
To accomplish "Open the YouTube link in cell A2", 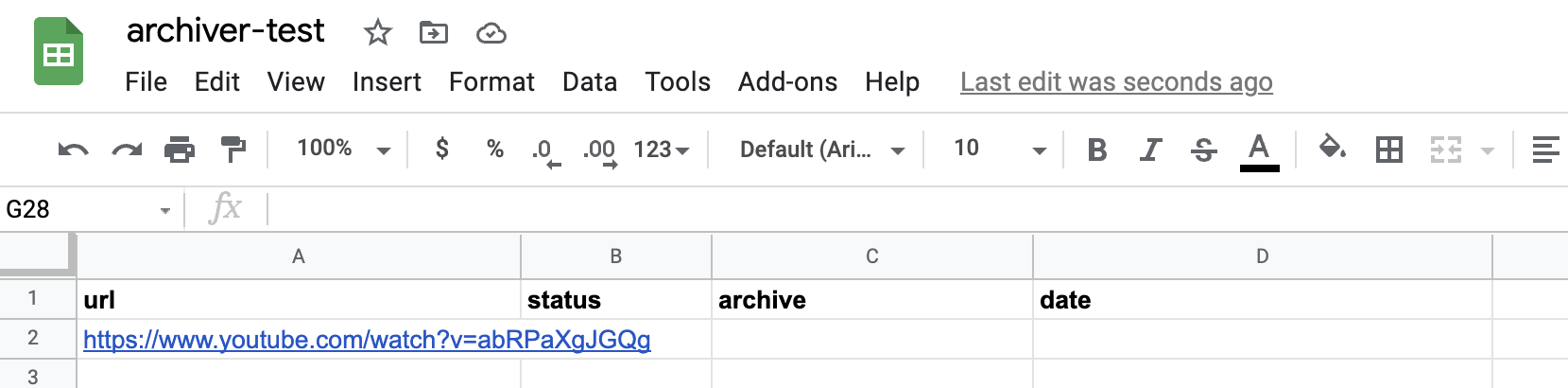I will tap(367, 340).
